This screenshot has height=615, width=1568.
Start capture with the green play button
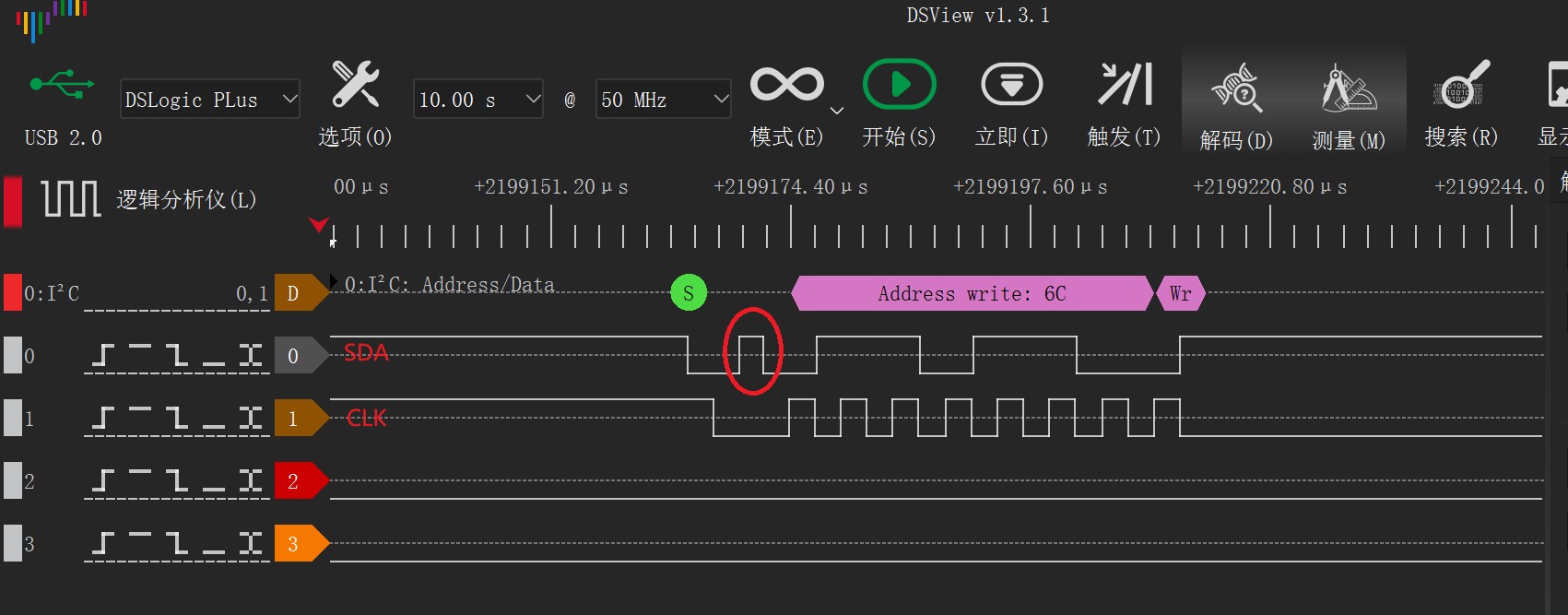[x=899, y=86]
